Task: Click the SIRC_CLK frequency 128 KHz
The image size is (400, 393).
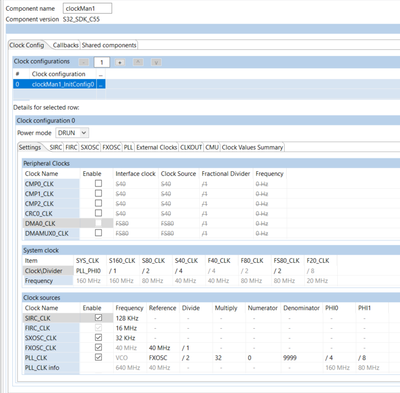Action: pyautogui.click(x=127, y=318)
